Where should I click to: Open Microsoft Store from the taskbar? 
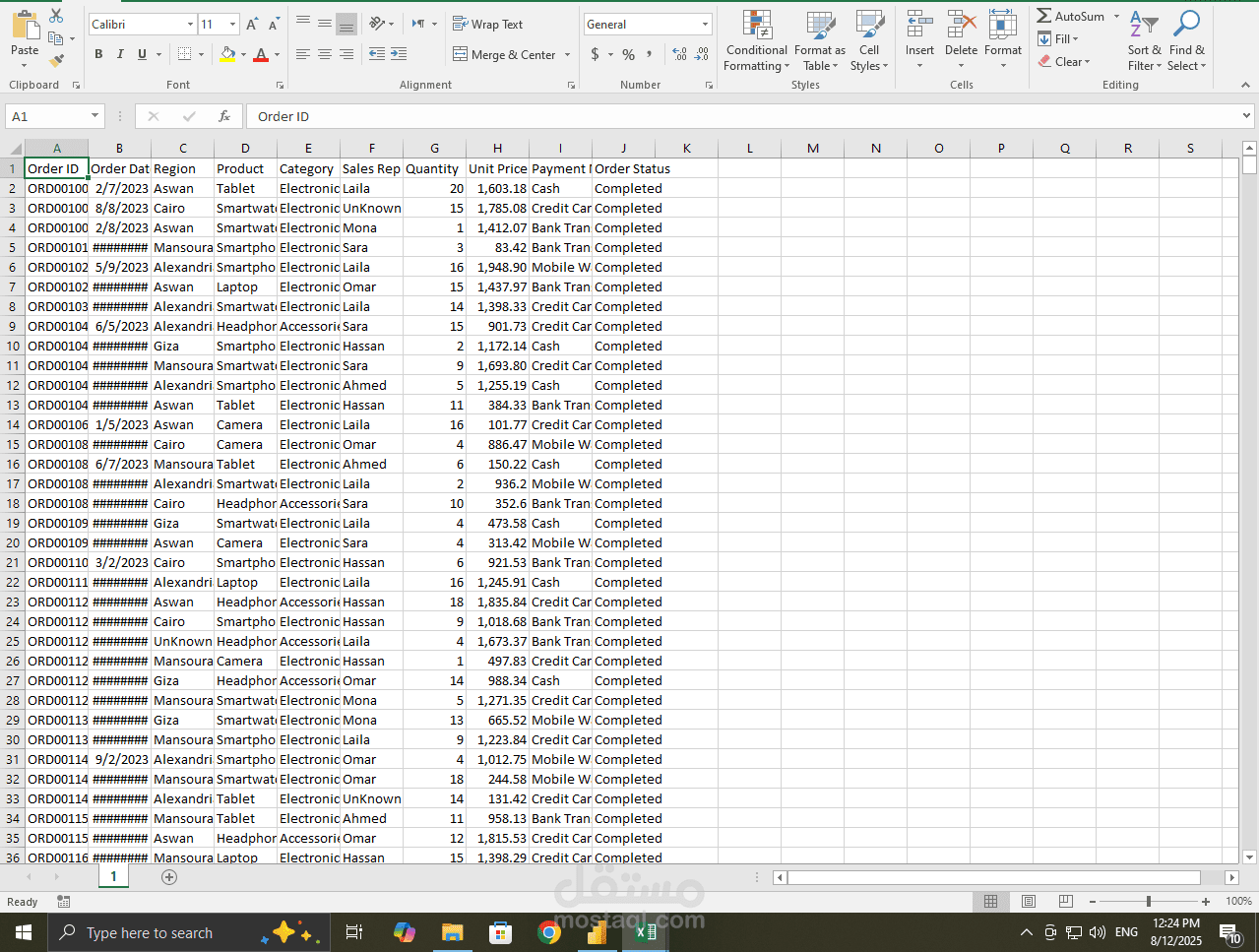(500, 932)
